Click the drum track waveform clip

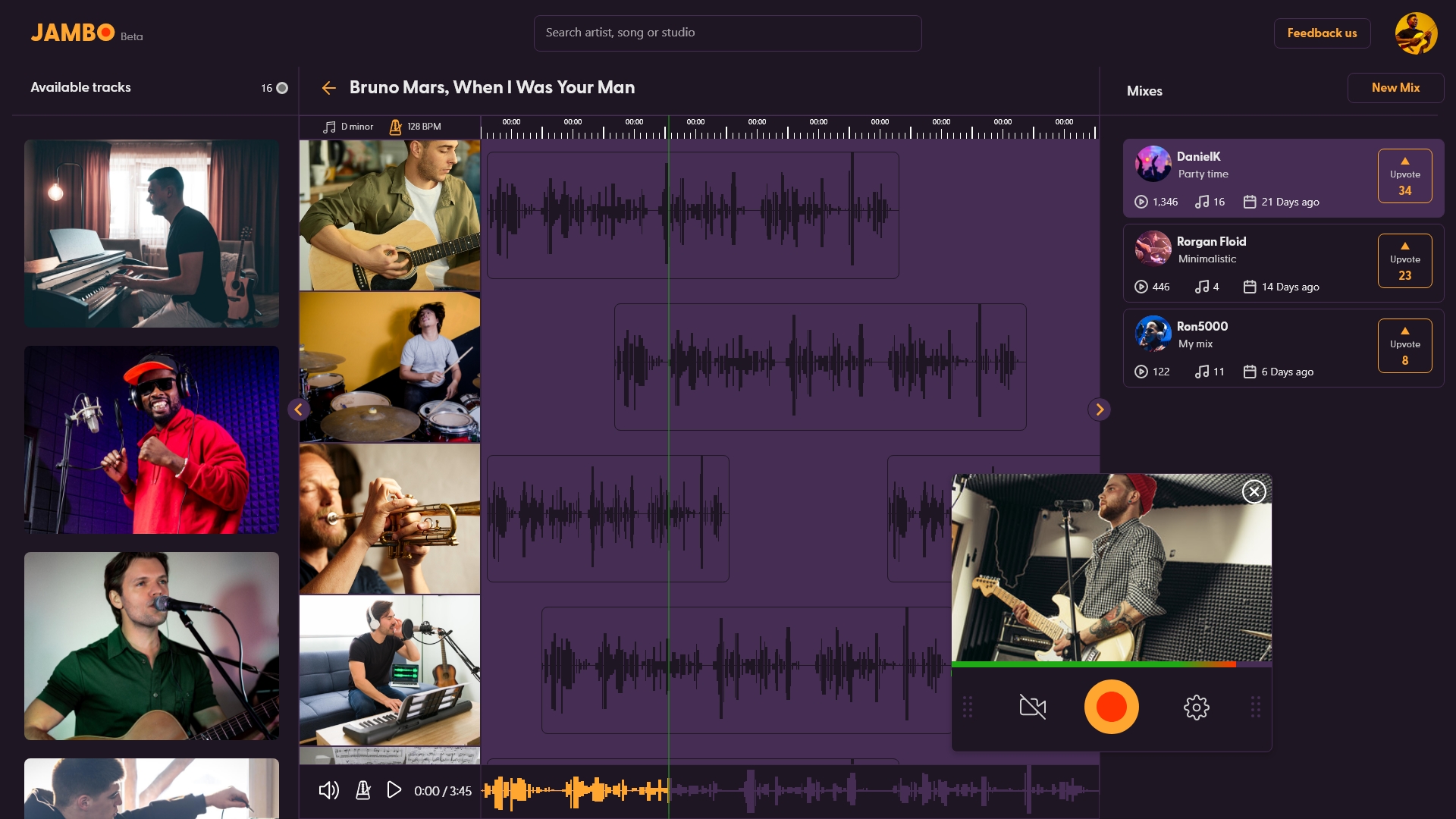click(820, 367)
